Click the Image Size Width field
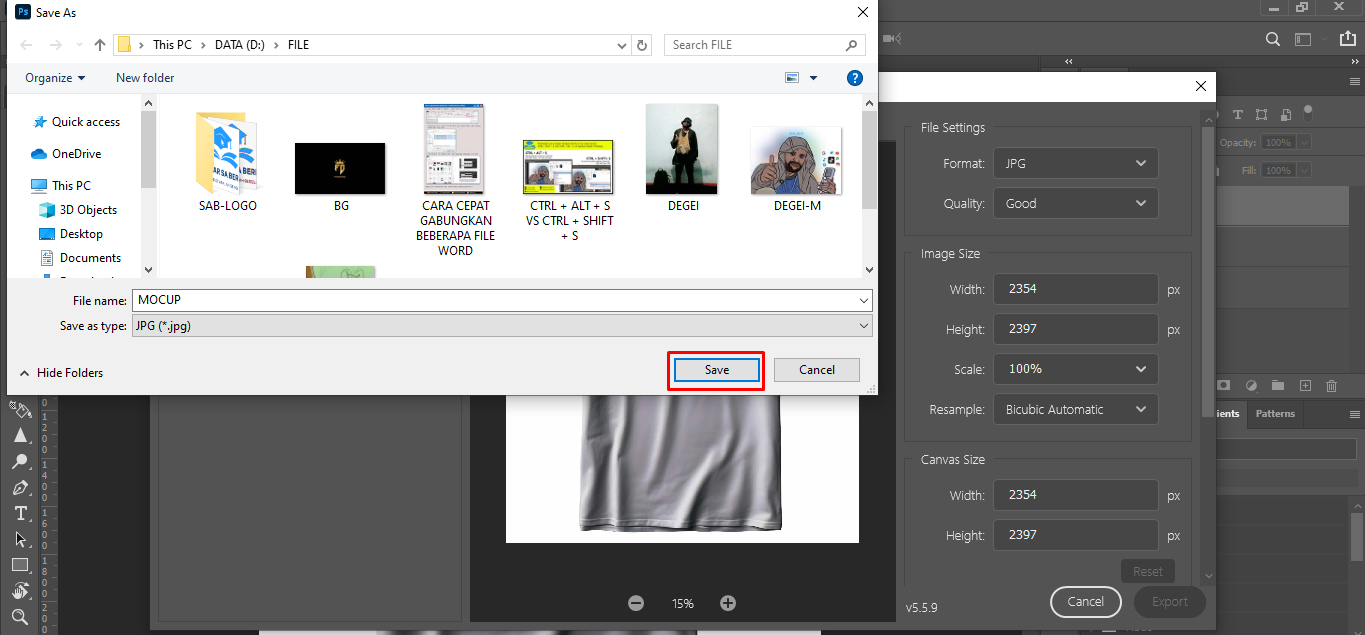Screen dimensions: 1365x635 pyautogui.click(x=1075, y=289)
